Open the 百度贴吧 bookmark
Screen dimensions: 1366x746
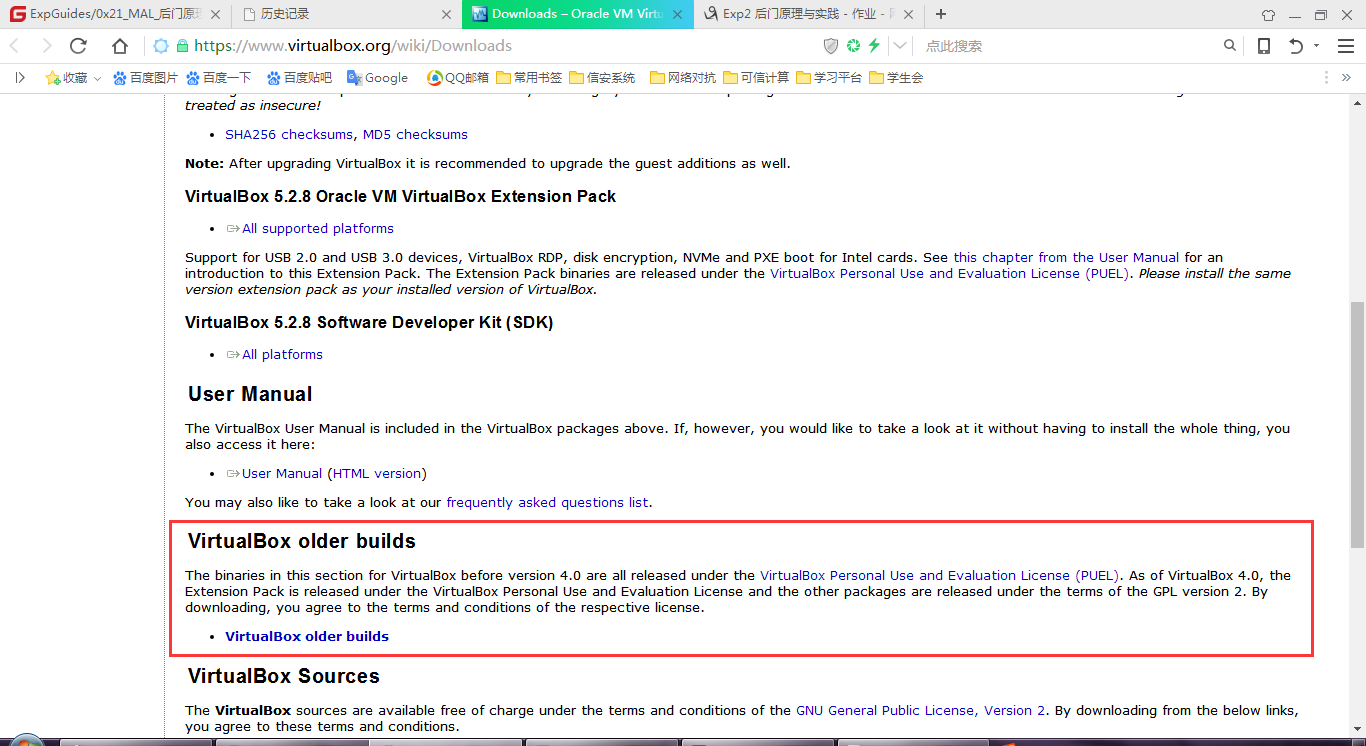tap(299, 77)
